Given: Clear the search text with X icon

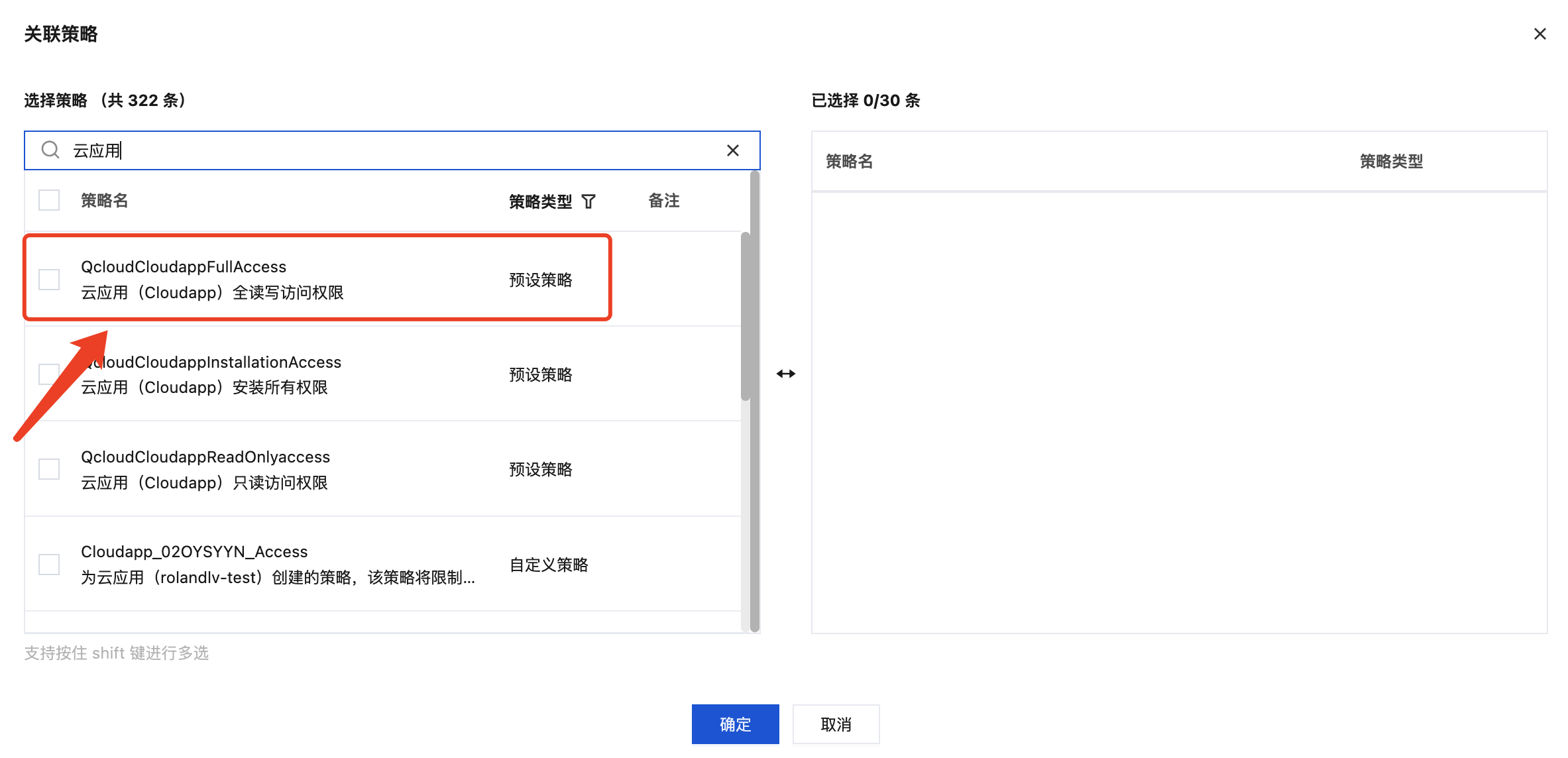Looking at the screenshot, I should click(x=732, y=150).
